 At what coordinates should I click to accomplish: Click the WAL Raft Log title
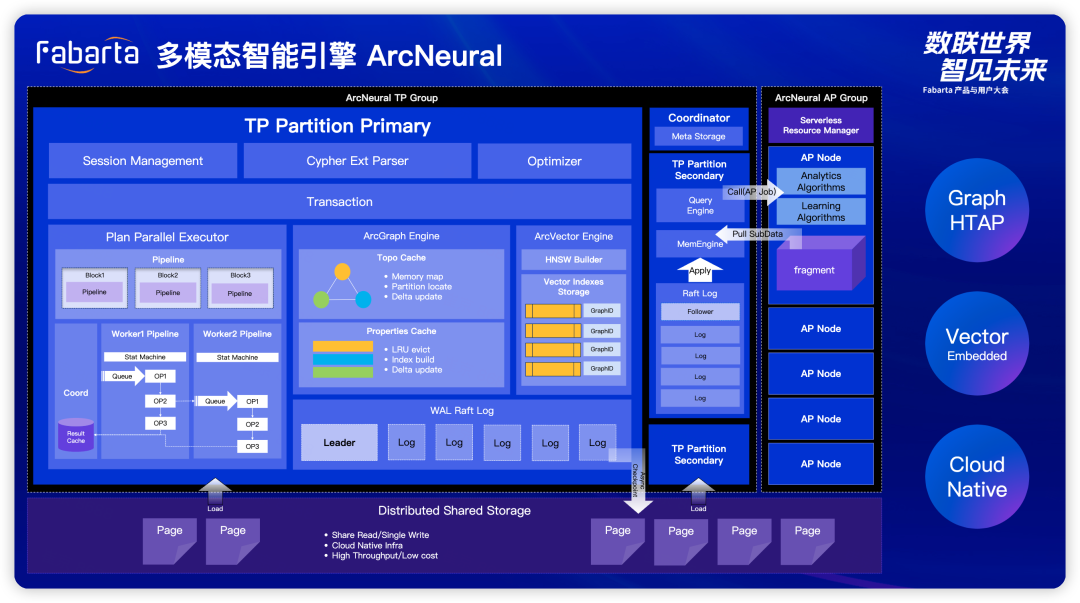click(x=462, y=411)
